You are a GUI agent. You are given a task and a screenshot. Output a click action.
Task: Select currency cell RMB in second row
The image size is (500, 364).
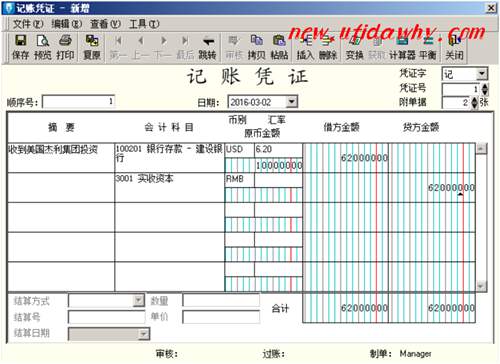tap(240, 180)
